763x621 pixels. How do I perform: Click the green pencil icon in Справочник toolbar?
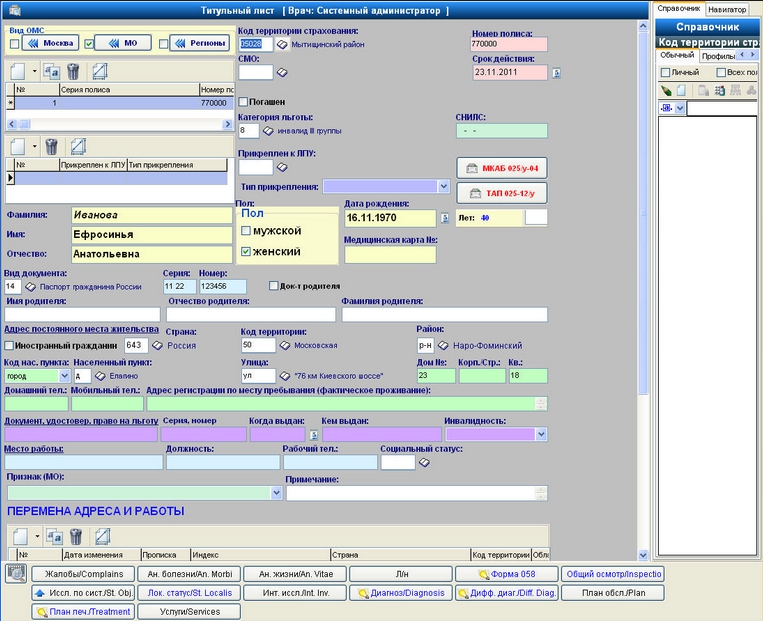click(x=667, y=90)
